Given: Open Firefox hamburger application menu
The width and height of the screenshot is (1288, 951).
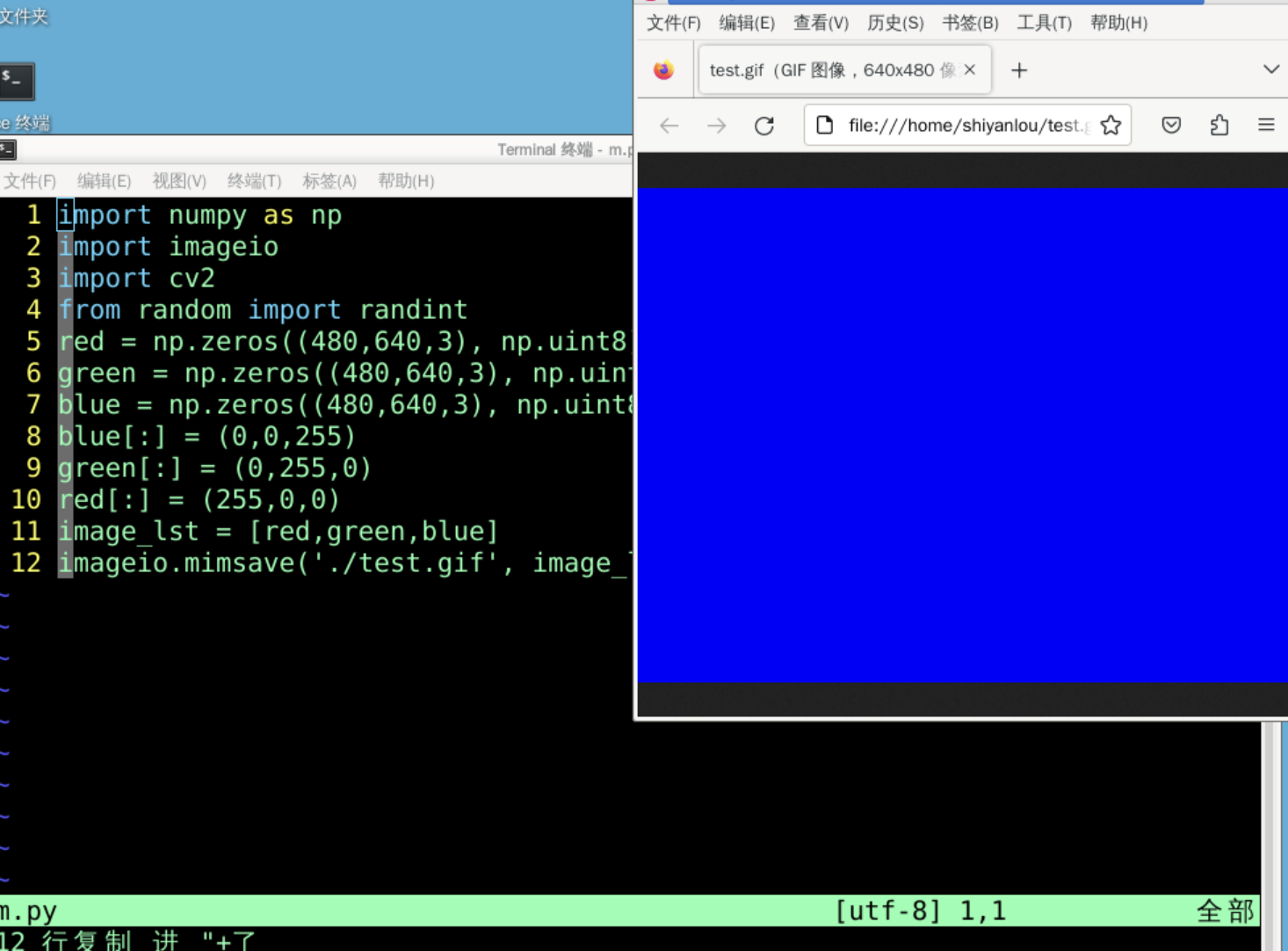Looking at the screenshot, I should [x=1266, y=126].
